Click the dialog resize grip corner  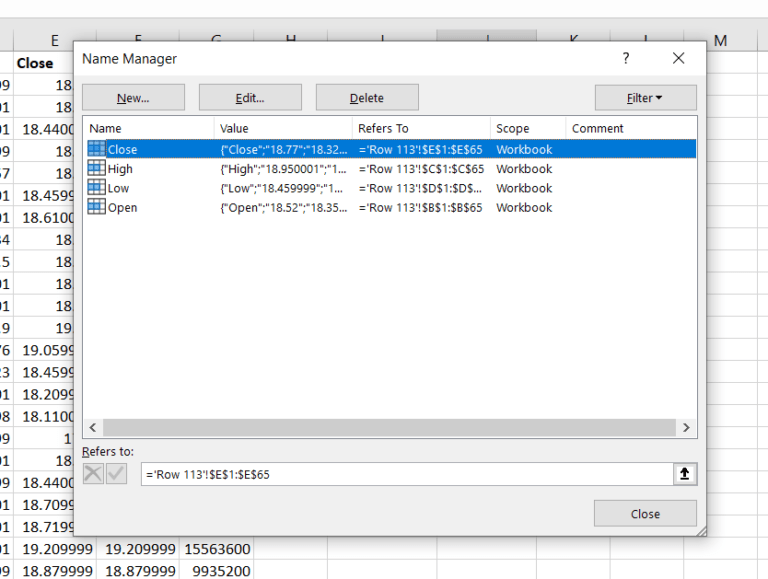(x=701, y=531)
